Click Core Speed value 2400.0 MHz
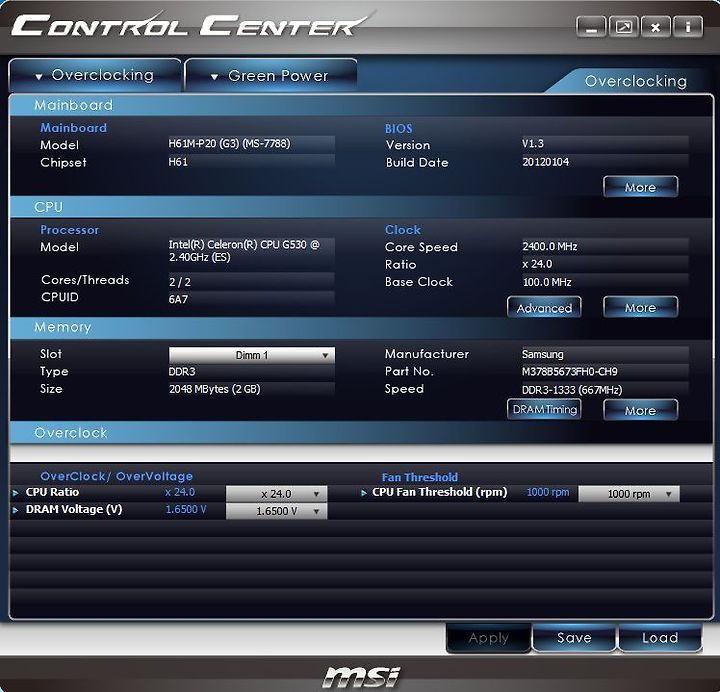Screen dimensions: 720x692 point(550,247)
